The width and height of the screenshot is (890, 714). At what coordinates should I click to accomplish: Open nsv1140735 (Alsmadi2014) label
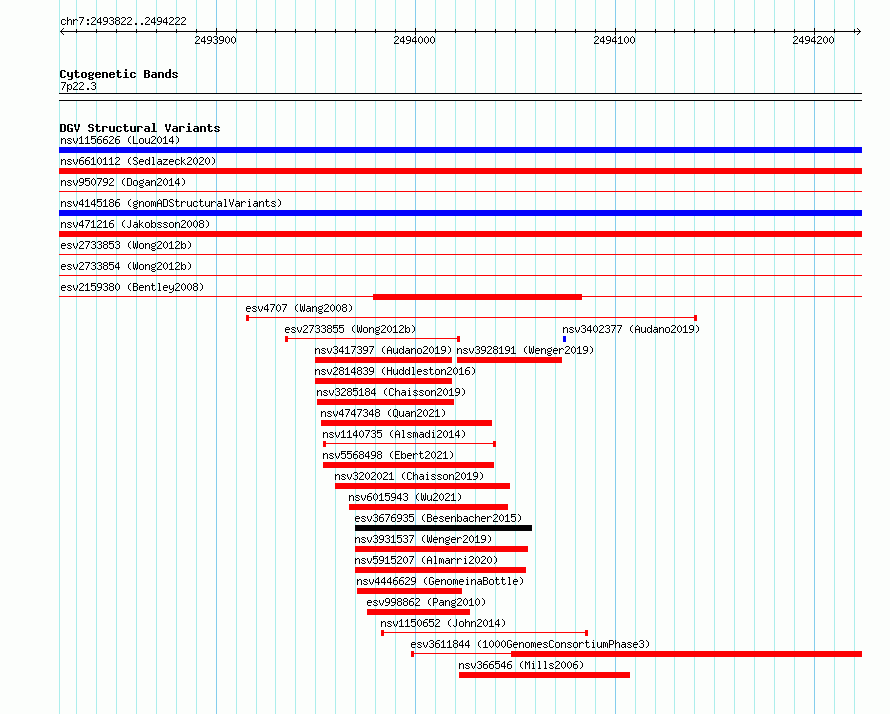394,434
